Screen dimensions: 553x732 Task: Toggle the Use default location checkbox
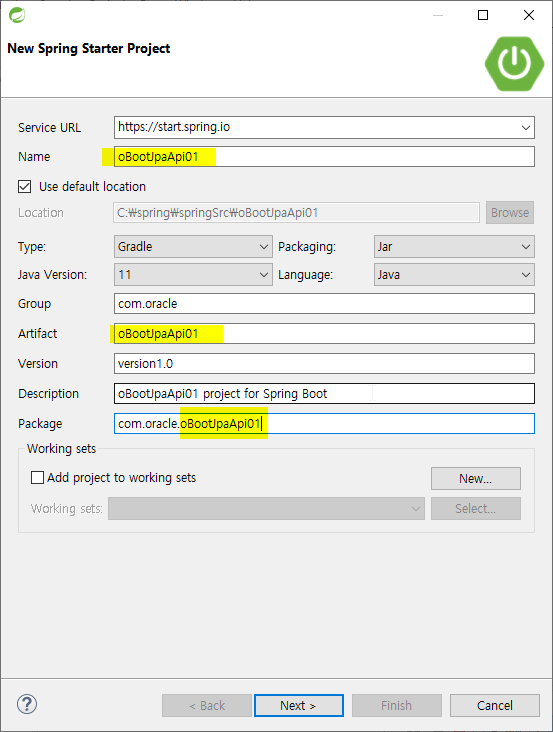tap(25, 187)
